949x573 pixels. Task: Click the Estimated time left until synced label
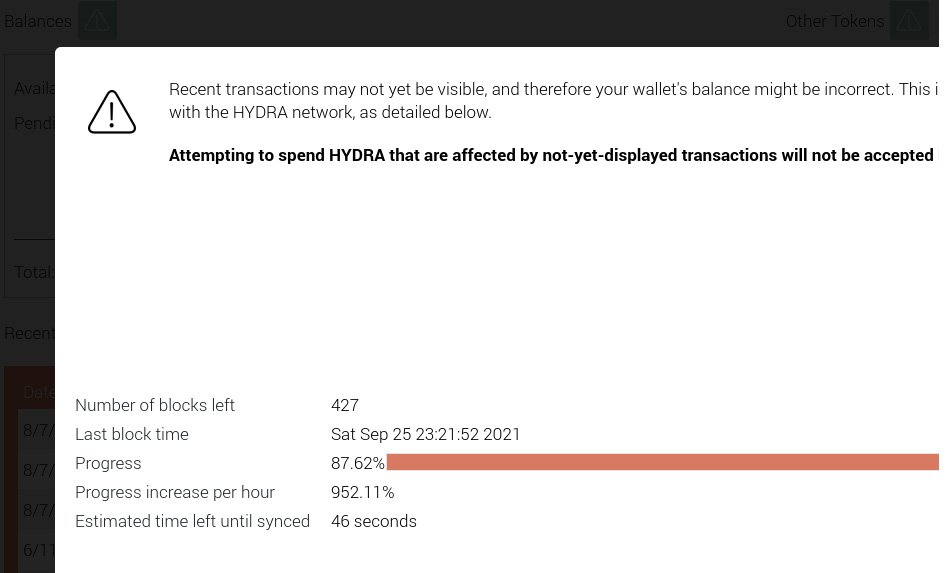[192, 521]
